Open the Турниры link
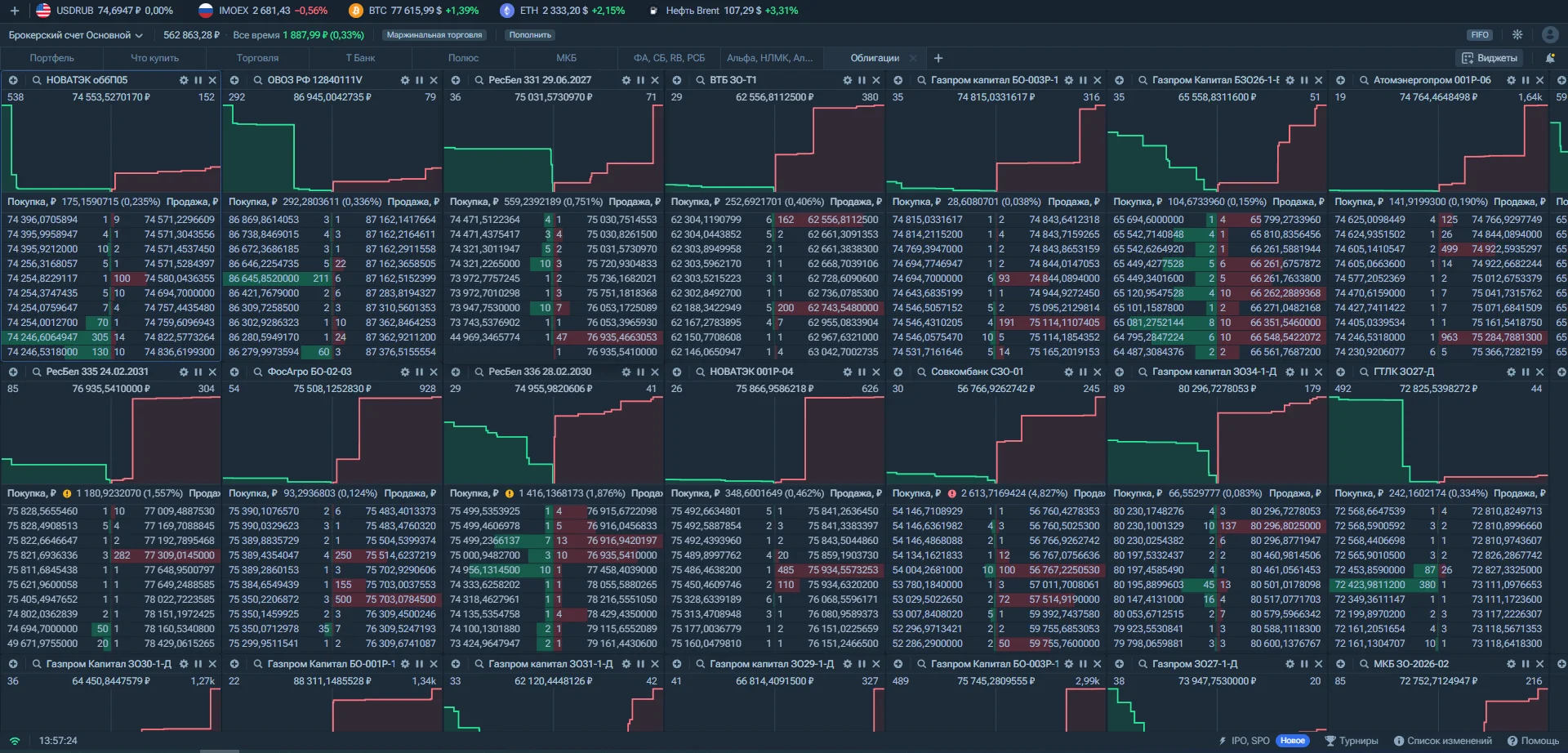Image resolution: width=1568 pixels, height=753 pixels. click(x=1352, y=741)
